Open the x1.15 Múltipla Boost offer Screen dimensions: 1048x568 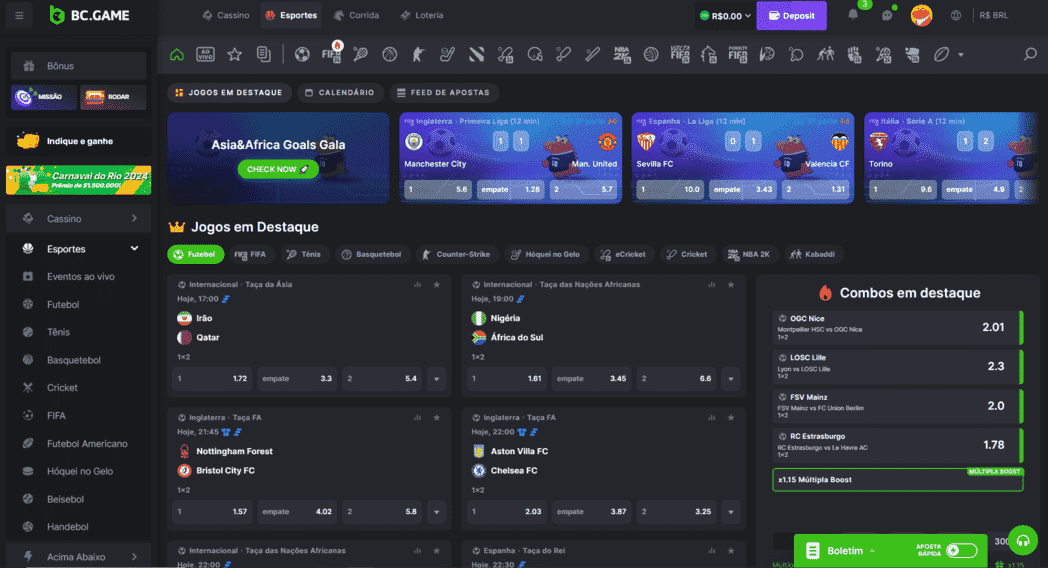coord(898,480)
